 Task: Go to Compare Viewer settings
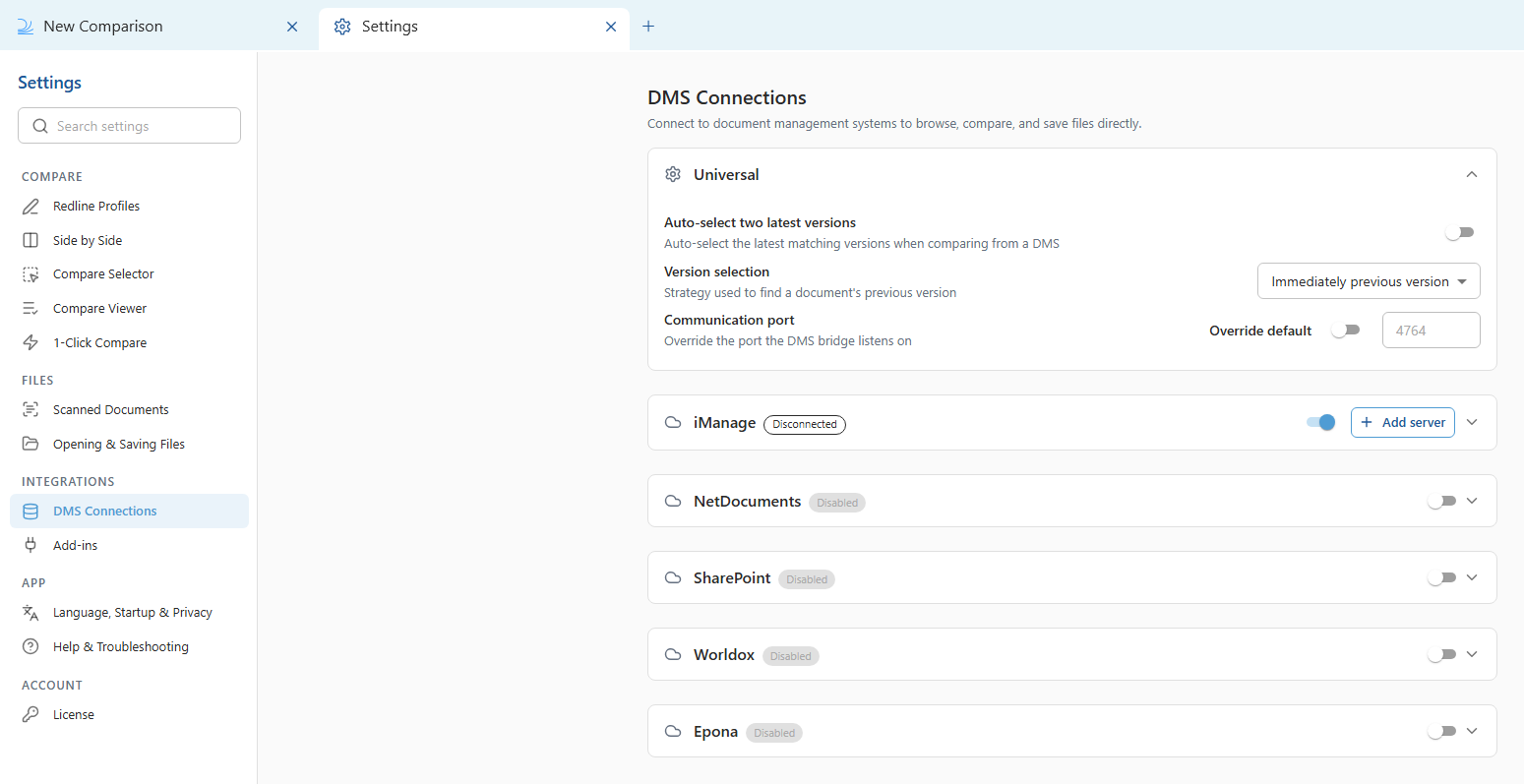[129, 309]
